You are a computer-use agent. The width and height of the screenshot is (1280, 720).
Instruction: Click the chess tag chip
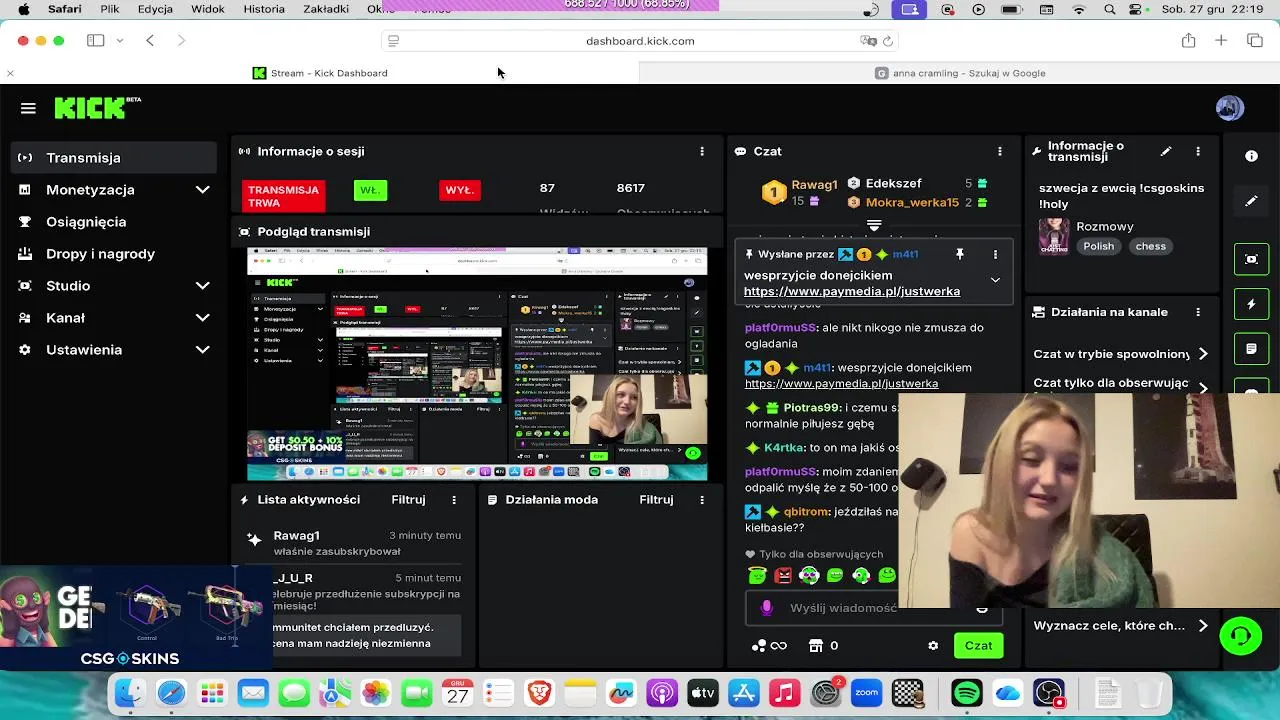point(1150,246)
